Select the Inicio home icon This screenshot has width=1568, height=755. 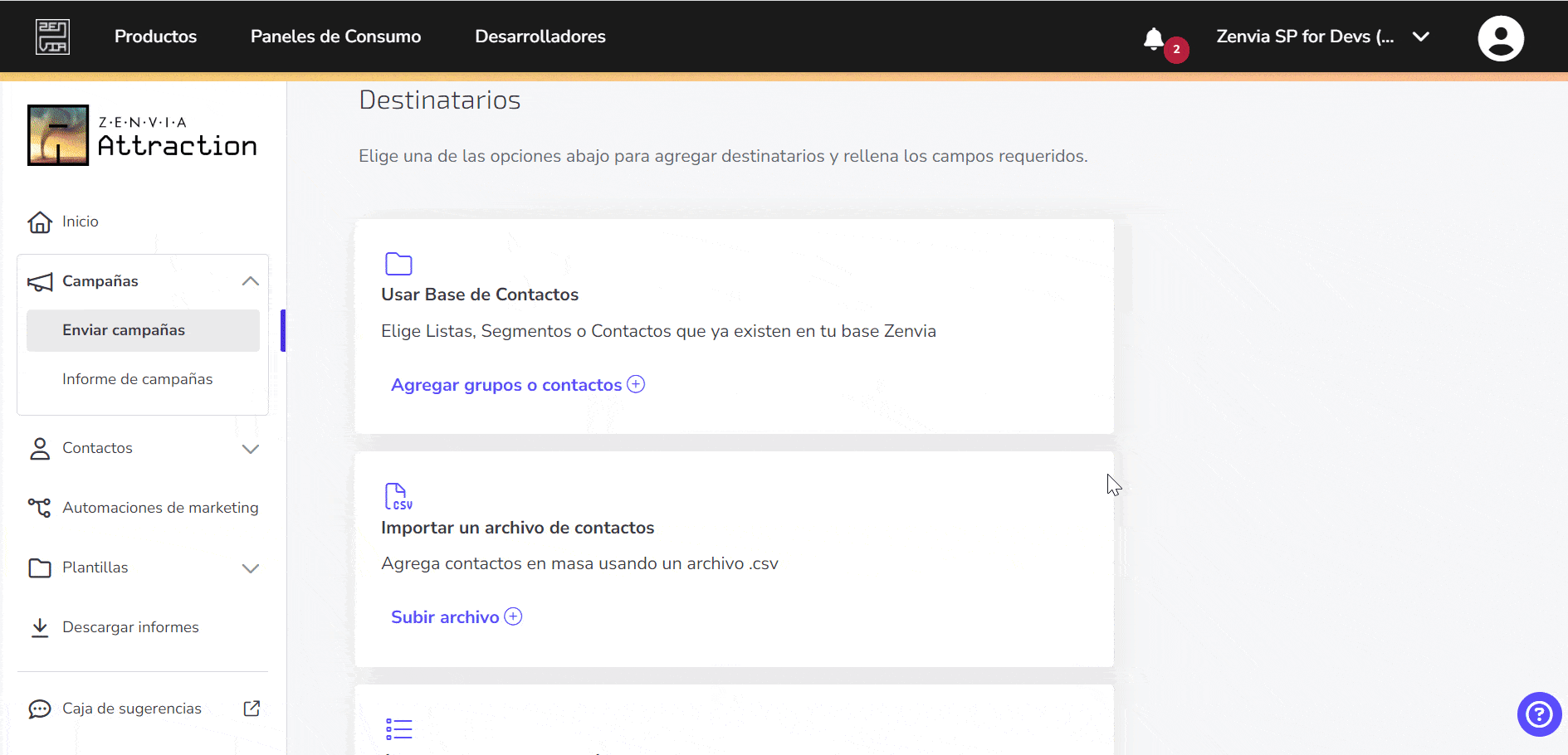click(x=39, y=222)
